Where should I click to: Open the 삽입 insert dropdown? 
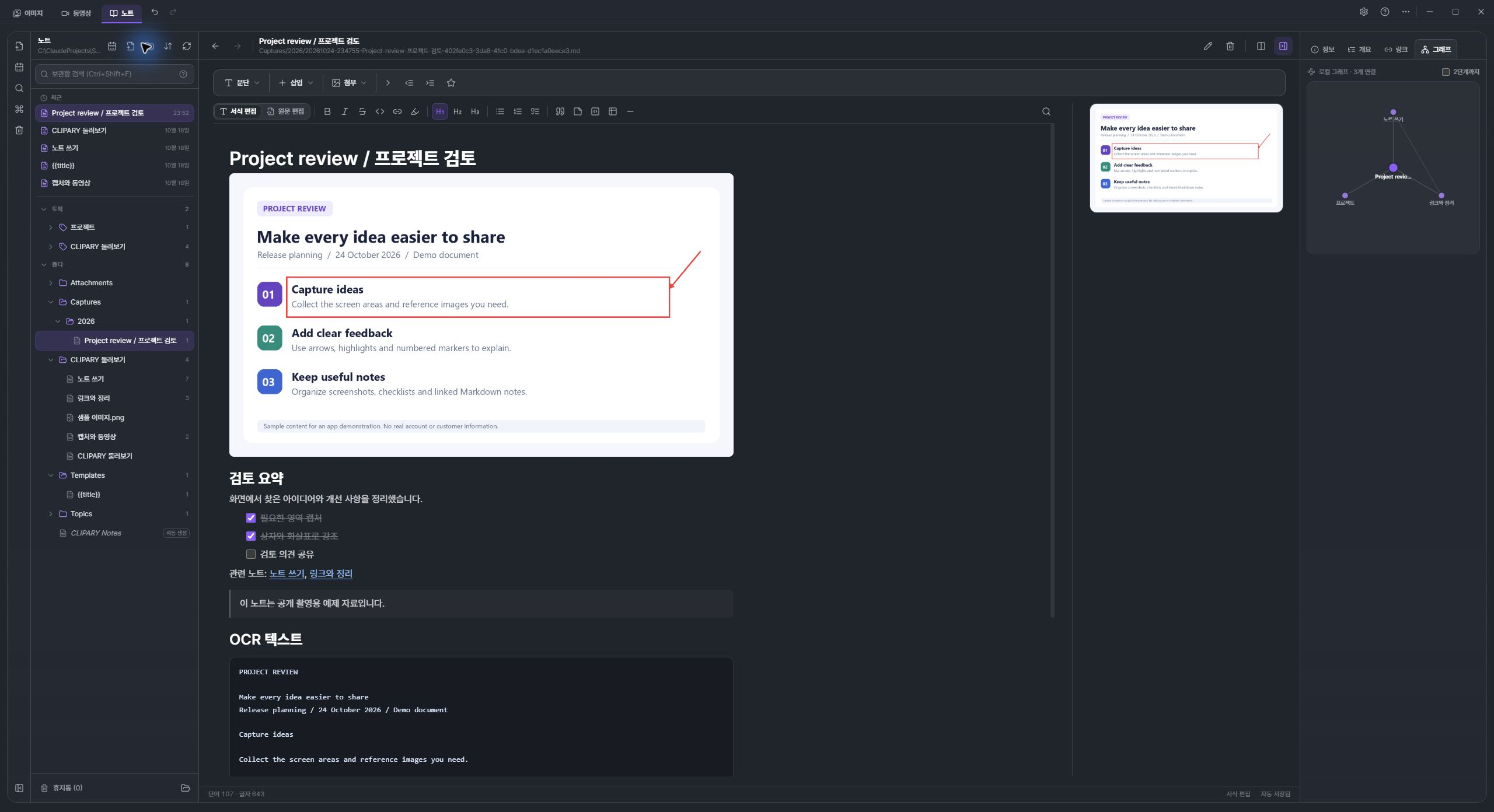296,83
